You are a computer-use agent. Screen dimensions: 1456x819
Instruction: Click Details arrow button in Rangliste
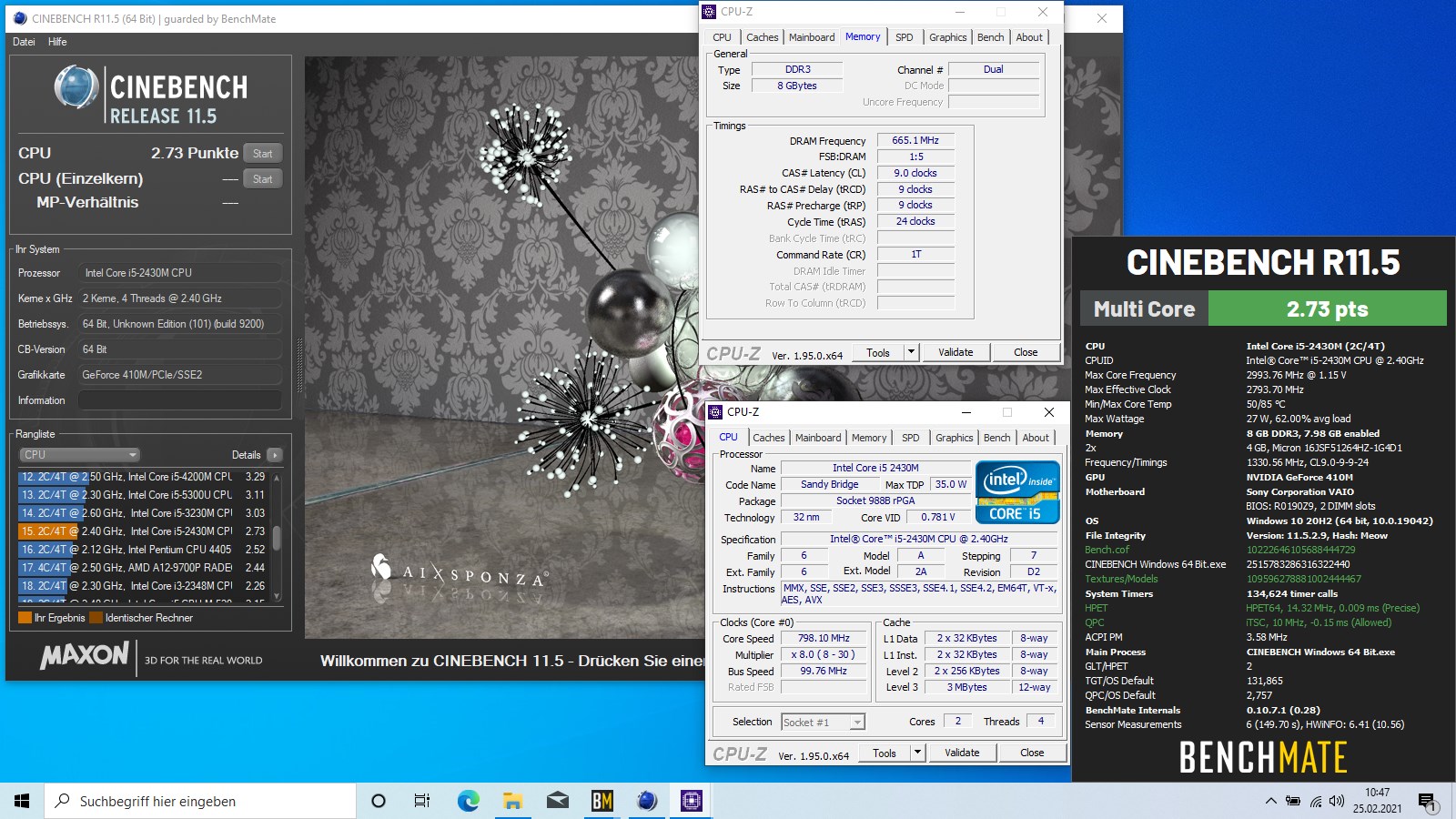click(x=275, y=455)
